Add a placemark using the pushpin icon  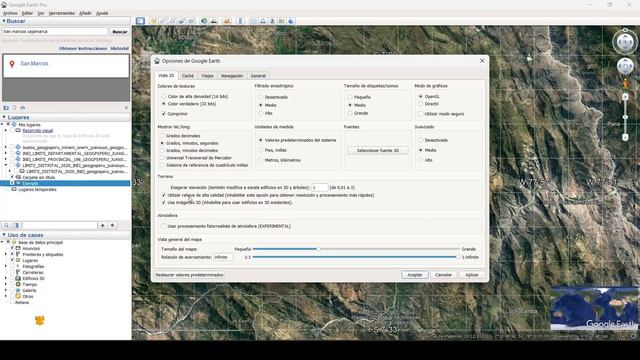tap(153, 21)
